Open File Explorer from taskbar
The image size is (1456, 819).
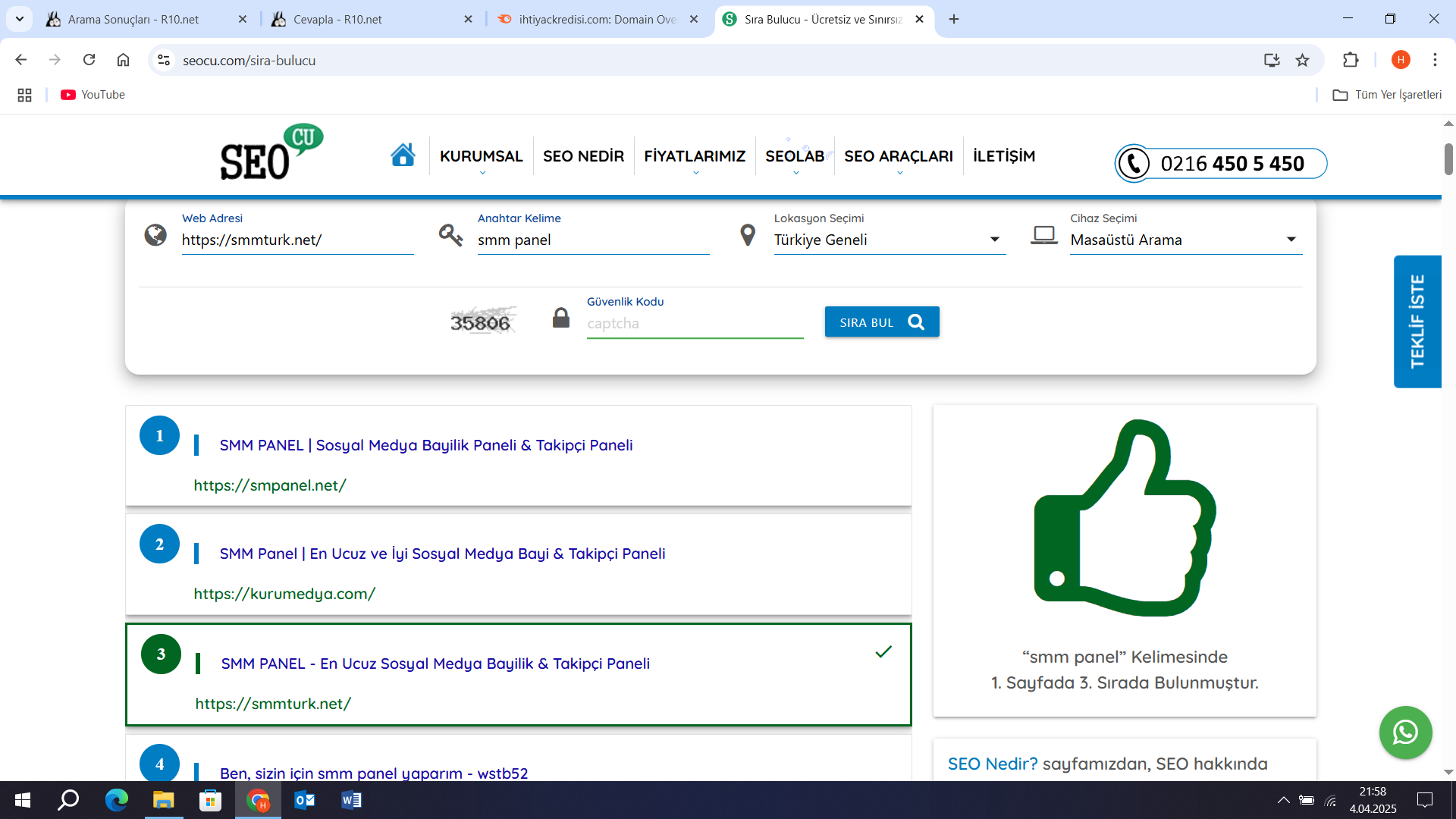[163, 800]
